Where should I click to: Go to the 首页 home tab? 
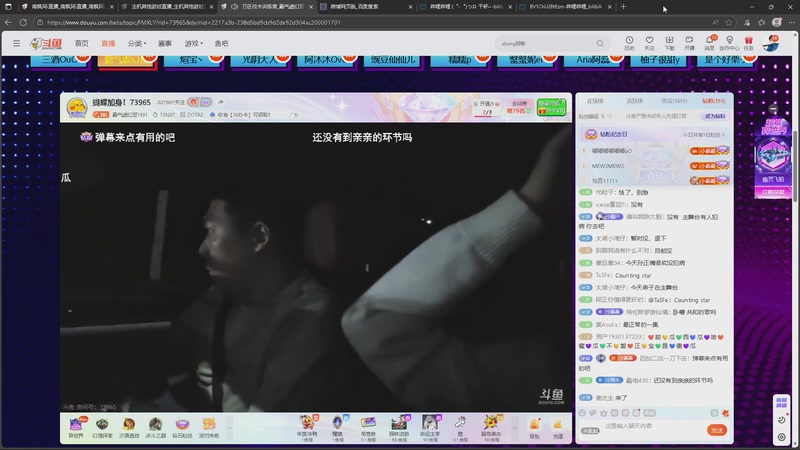(82, 43)
